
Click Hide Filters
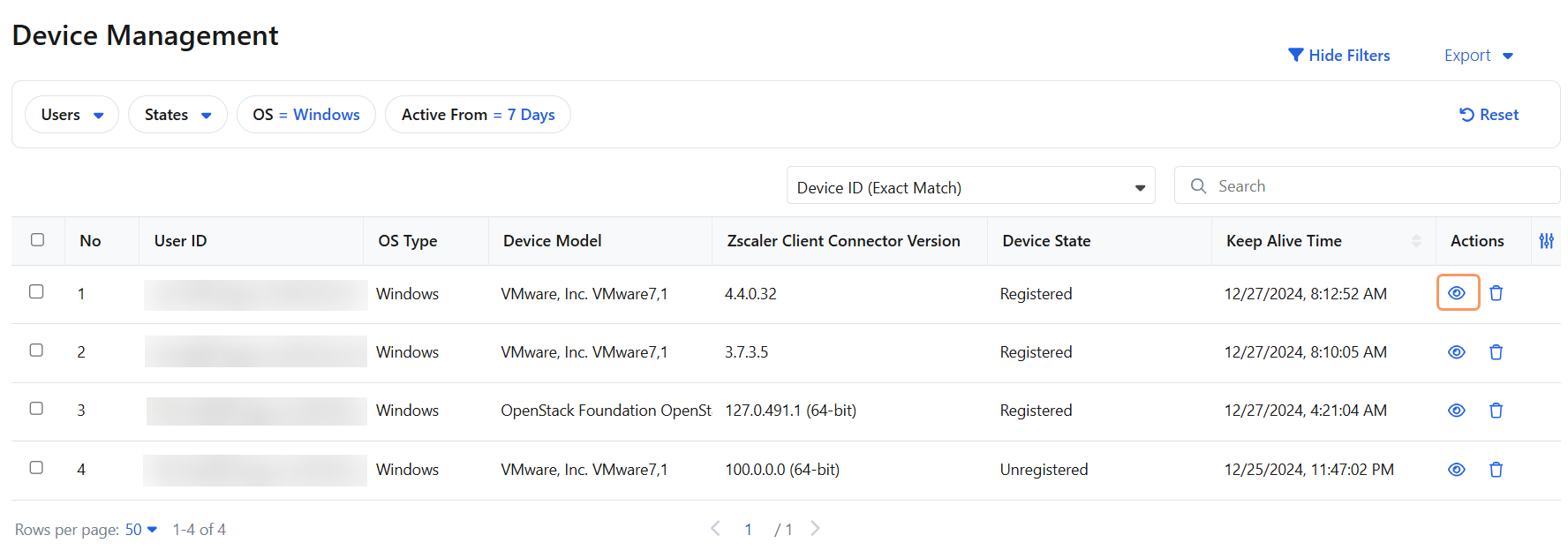pyautogui.click(x=1338, y=56)
